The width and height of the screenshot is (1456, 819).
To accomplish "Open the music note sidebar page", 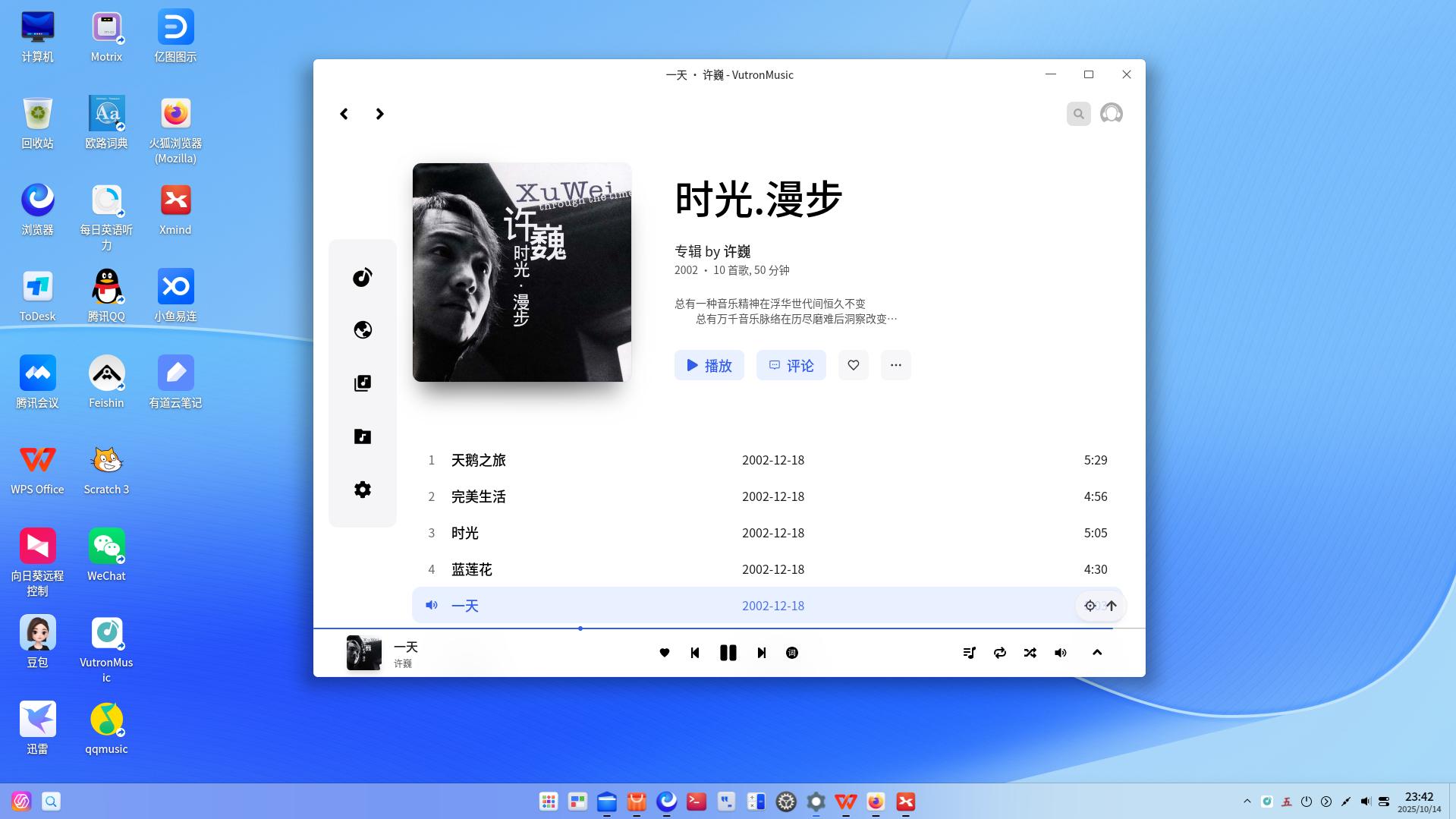I will pos(363,277).
